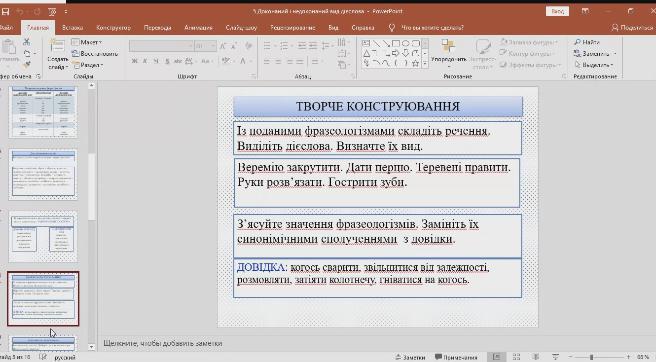The image size is (656, 362).
Task: Open the Animation (Анимация) ribbon tab
Action: [x=198, y=28]
